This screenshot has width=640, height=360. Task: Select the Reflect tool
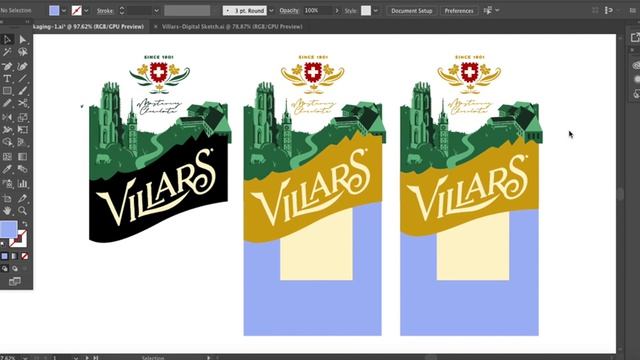click(x=7, y=117)
